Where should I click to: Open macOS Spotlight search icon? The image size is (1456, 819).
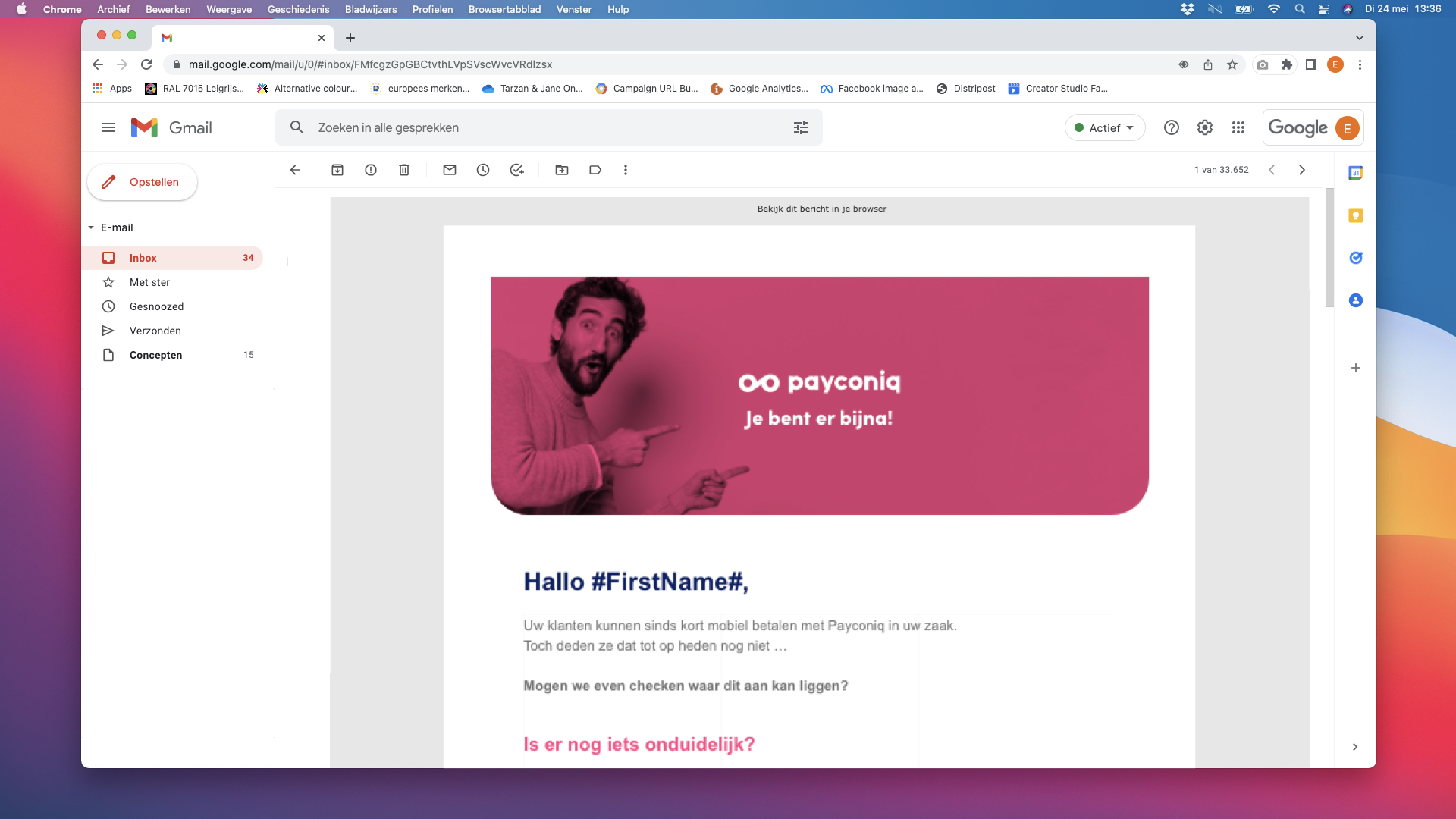[x=1300, y=9]
